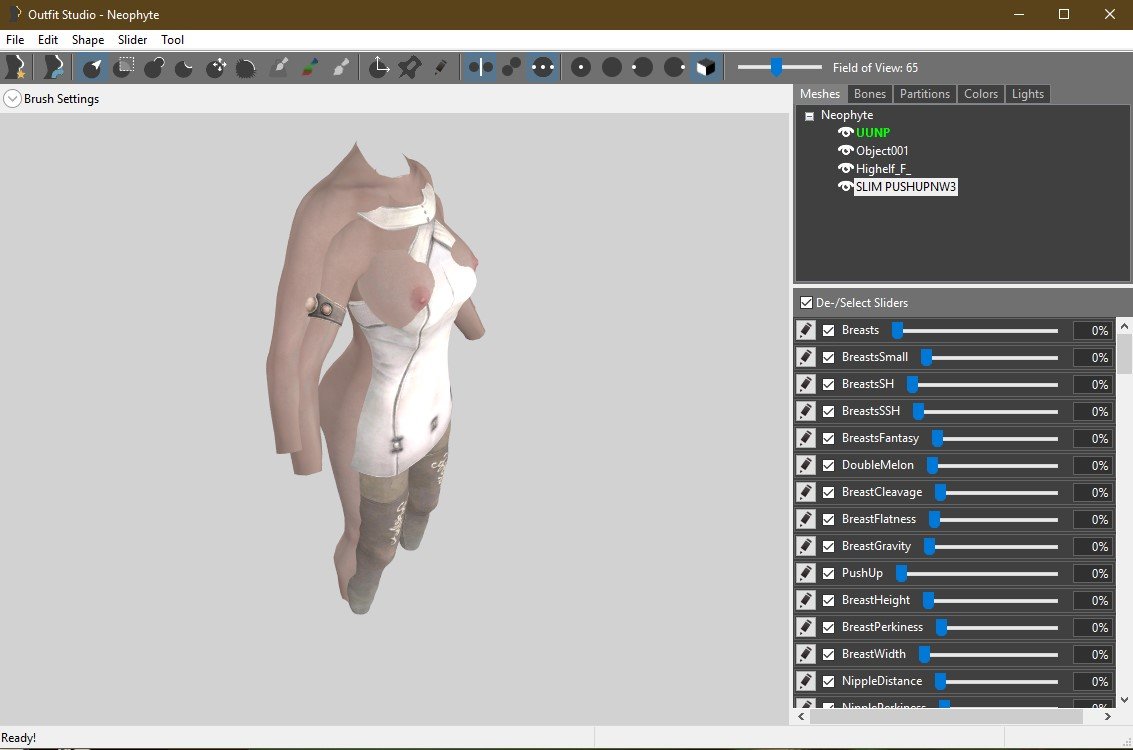Uncheck the De-/Select Sliders checkbox

(806, 302)
